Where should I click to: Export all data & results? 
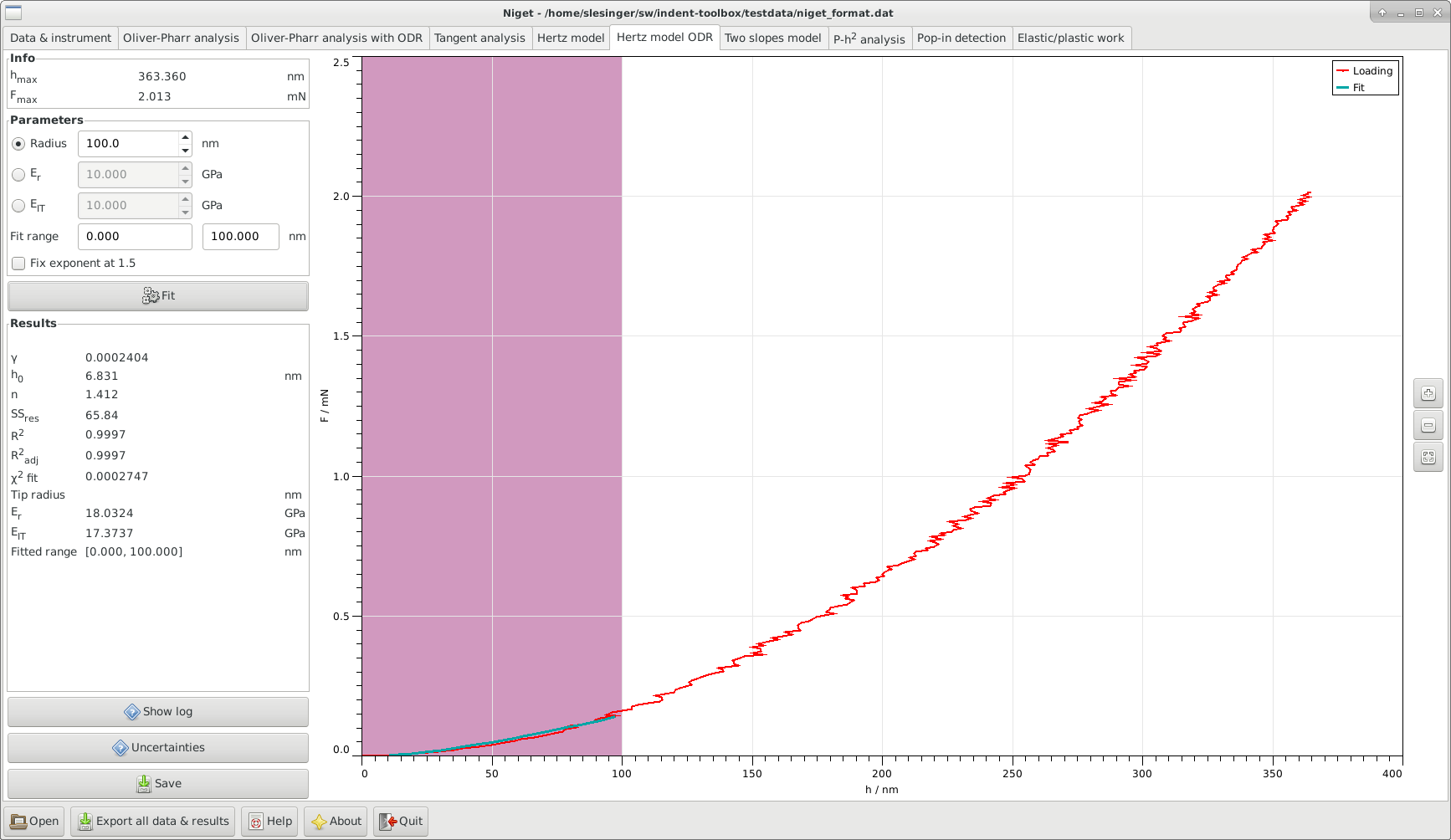coord(154,822)
